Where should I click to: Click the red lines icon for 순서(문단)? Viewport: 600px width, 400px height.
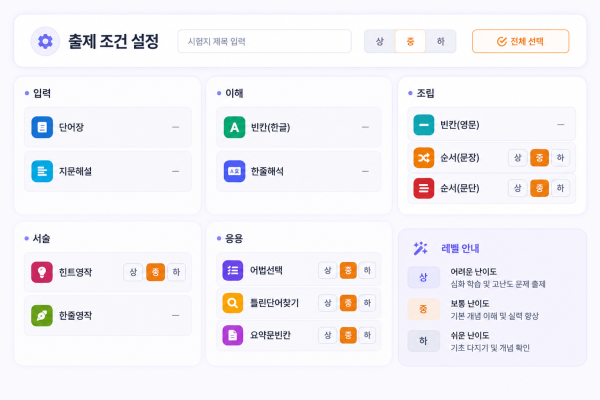pos(424,188)
